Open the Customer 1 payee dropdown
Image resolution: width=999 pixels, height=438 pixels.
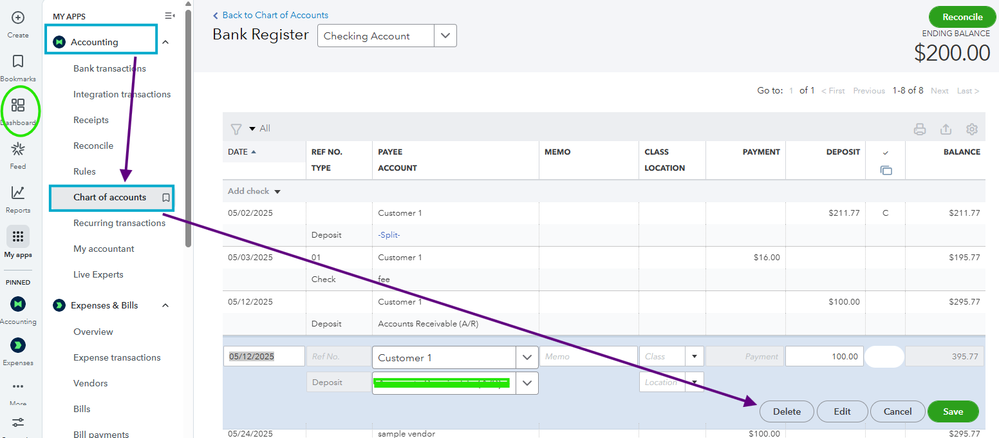527,358
